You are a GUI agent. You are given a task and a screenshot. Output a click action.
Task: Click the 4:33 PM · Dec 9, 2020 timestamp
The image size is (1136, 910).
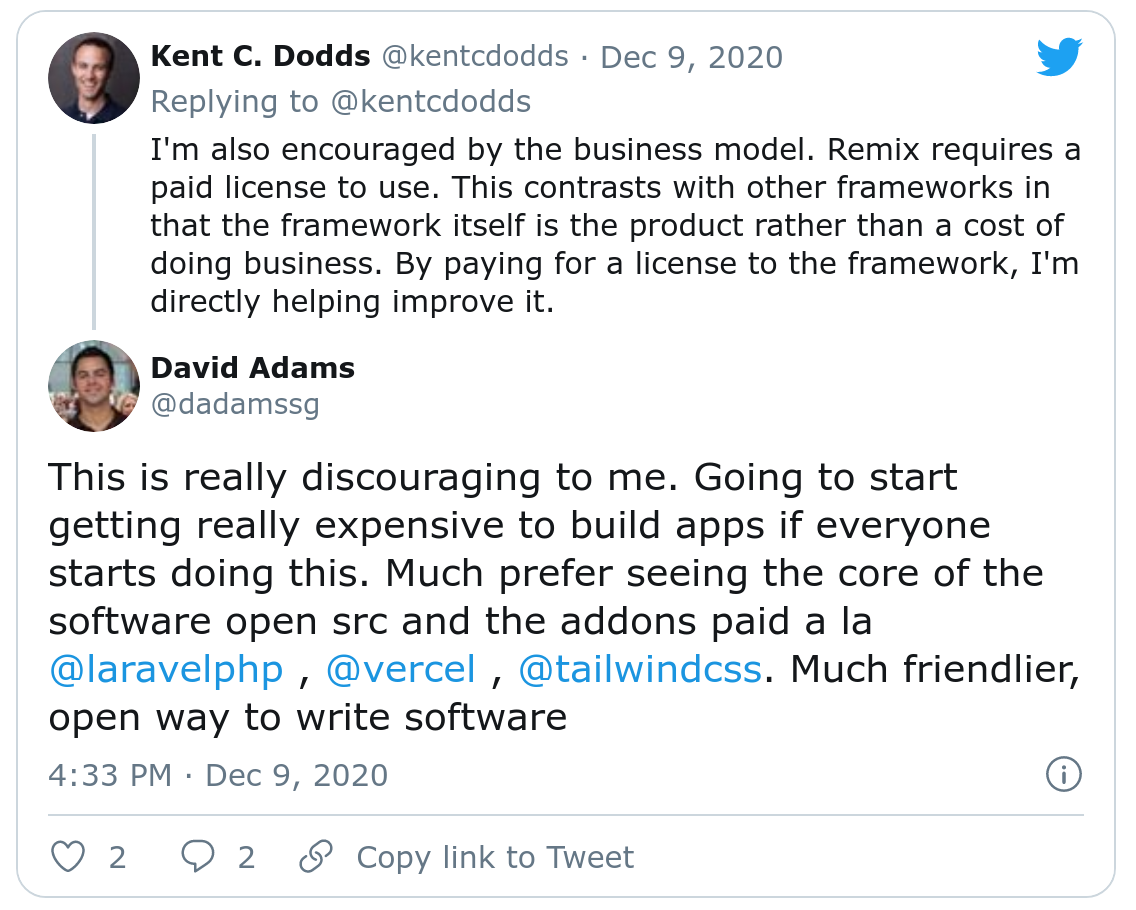(x=218, y=775)
